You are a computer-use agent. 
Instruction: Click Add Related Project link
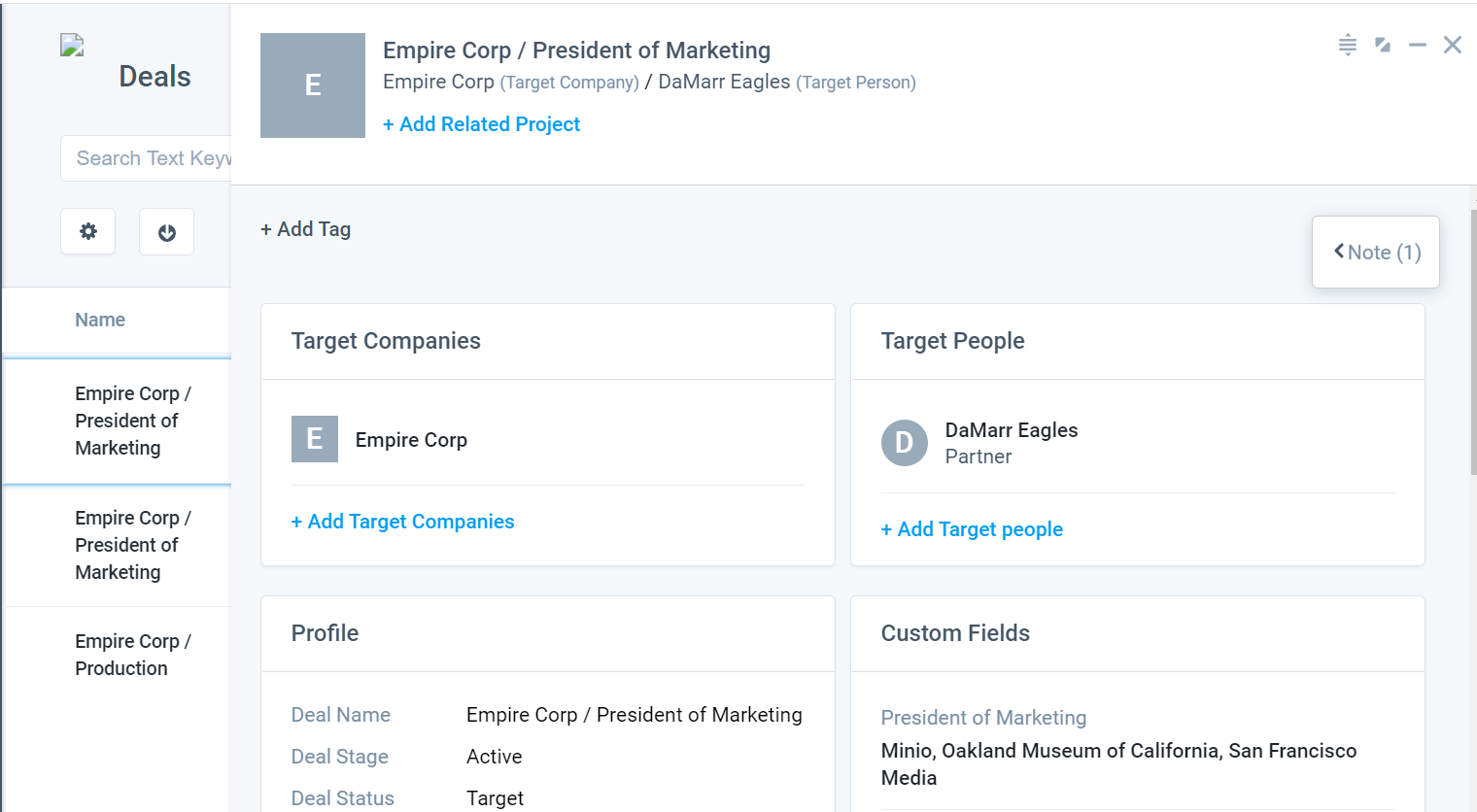click(481, 124)
